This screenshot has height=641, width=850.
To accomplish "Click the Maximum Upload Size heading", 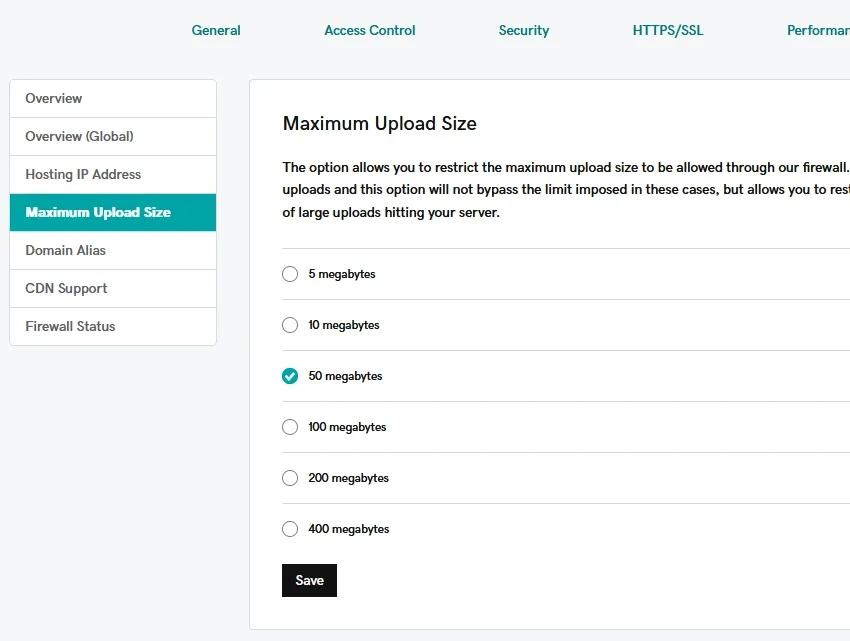I will point(379,124).
